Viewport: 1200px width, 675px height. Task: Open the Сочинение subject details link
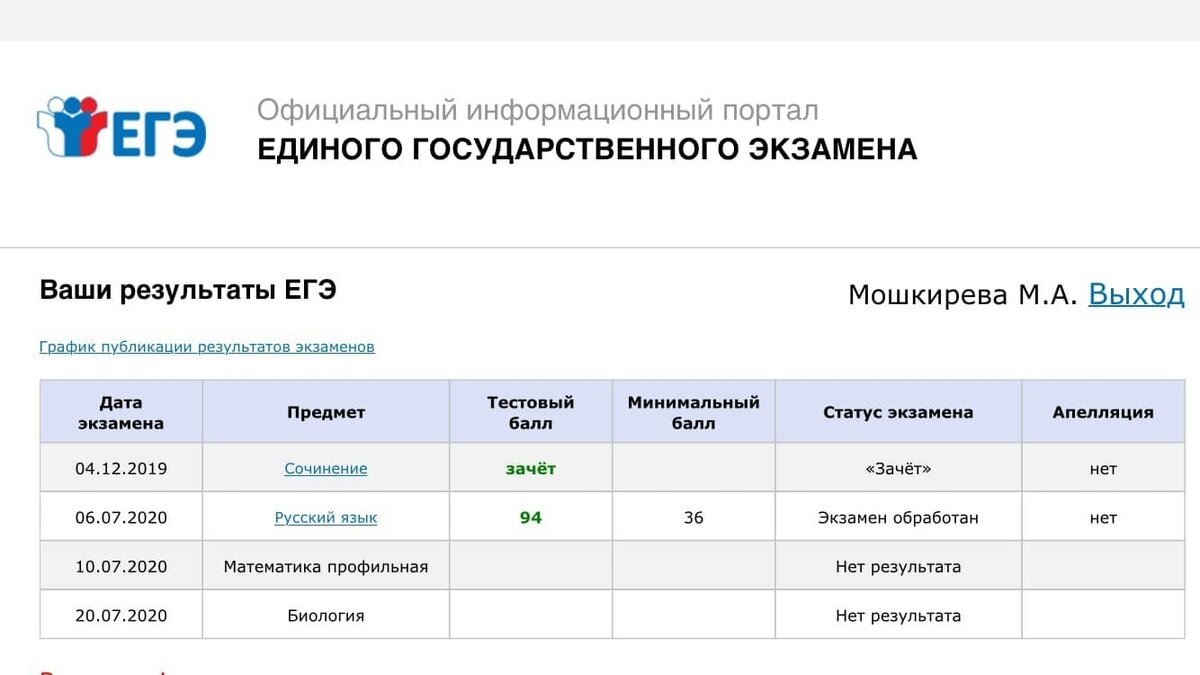325,467
